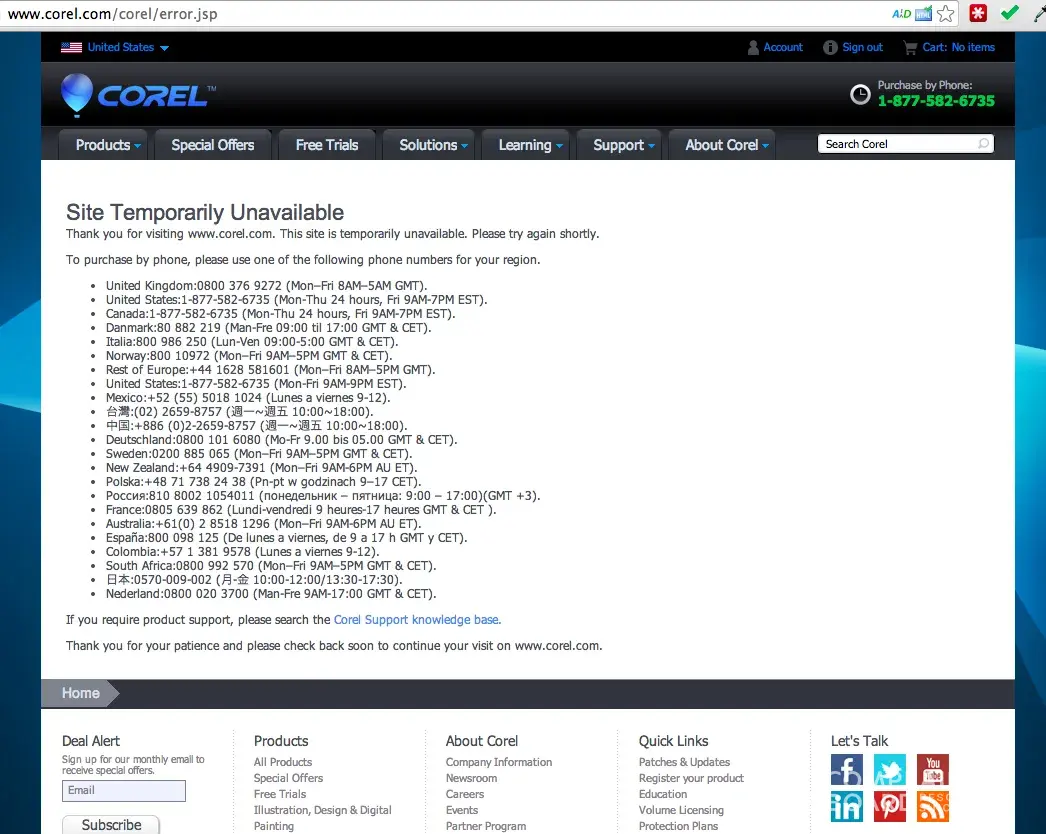The height and width of the screenshot is (834, 1046).
Task: Click the Sign out link
Action: [x=863, y=47]
